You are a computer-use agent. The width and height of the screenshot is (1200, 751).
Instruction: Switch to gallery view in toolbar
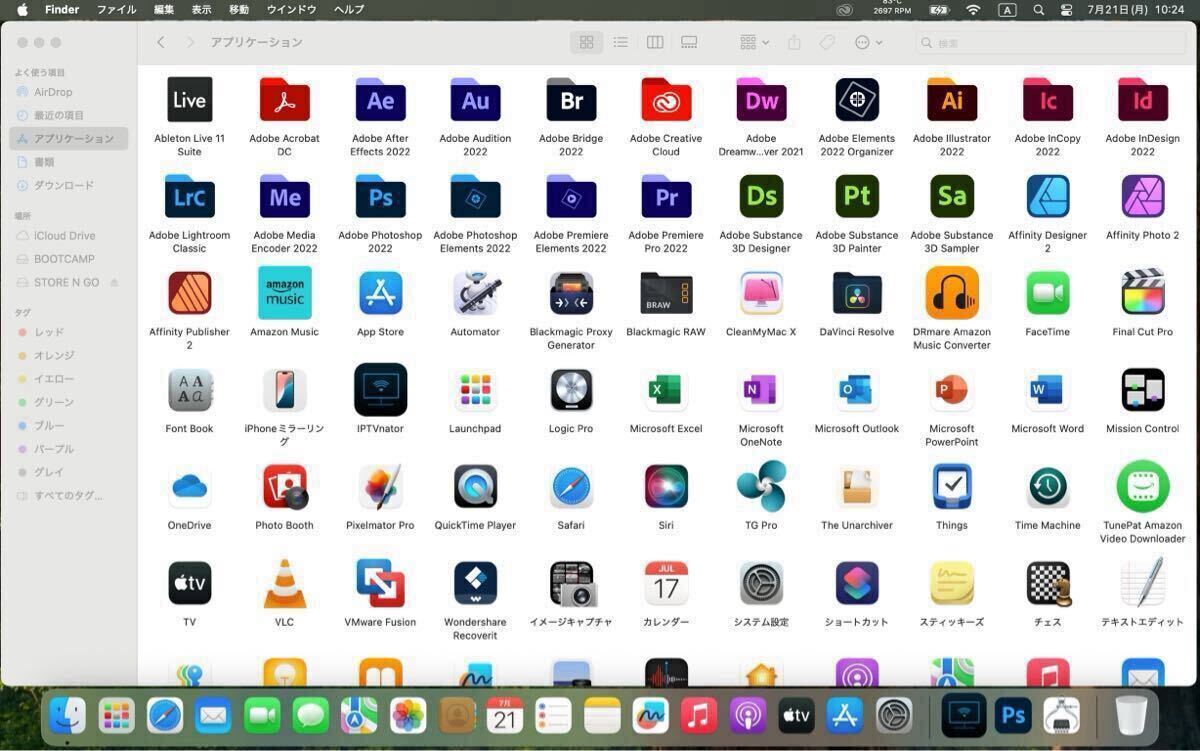point(689,42)
